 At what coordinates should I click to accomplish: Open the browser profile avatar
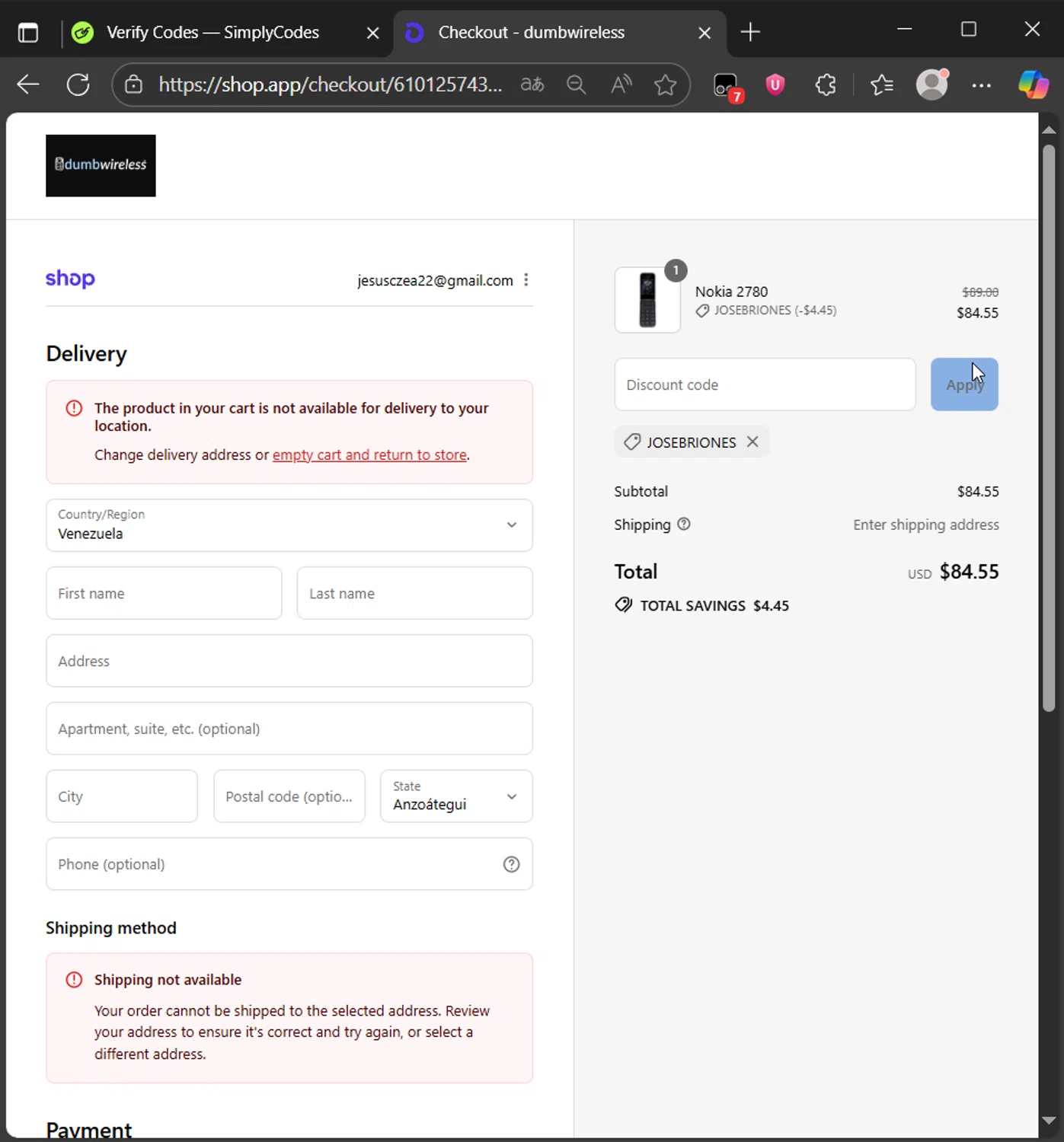coord(932,85)
